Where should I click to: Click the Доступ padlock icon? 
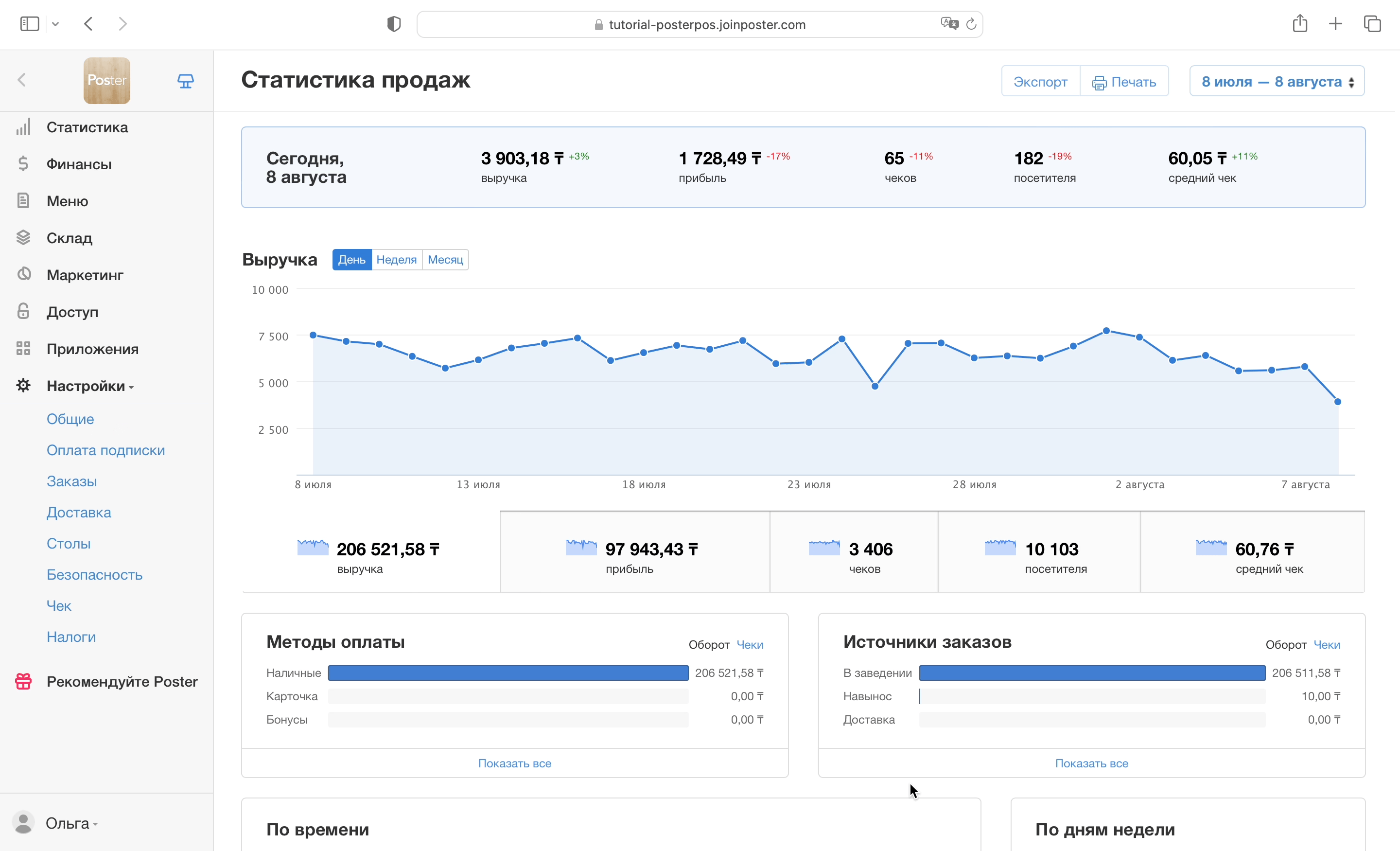(x=23, y=312)
